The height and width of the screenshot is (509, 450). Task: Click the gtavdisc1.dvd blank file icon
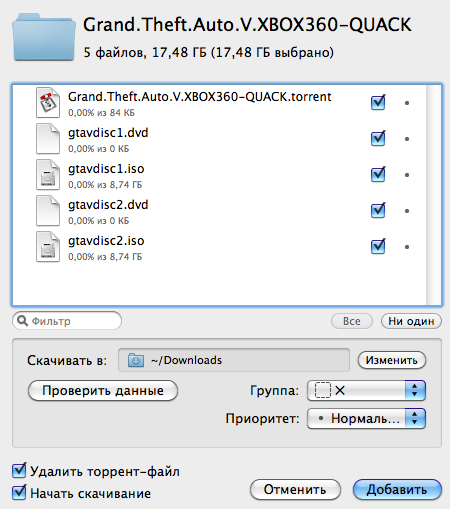[x=48, y=139]
